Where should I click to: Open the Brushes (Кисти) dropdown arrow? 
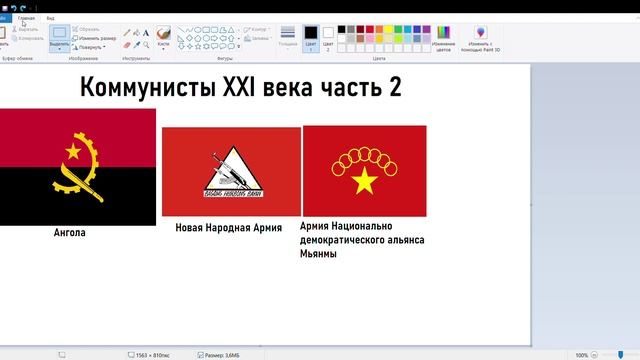pyautogui.click(x=163, y=49)
